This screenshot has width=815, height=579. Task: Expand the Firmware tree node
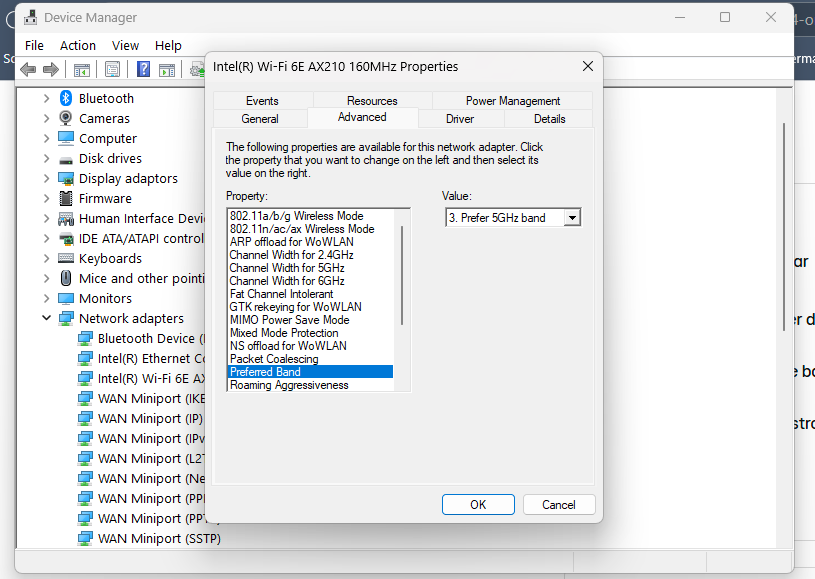pos(46,199)
